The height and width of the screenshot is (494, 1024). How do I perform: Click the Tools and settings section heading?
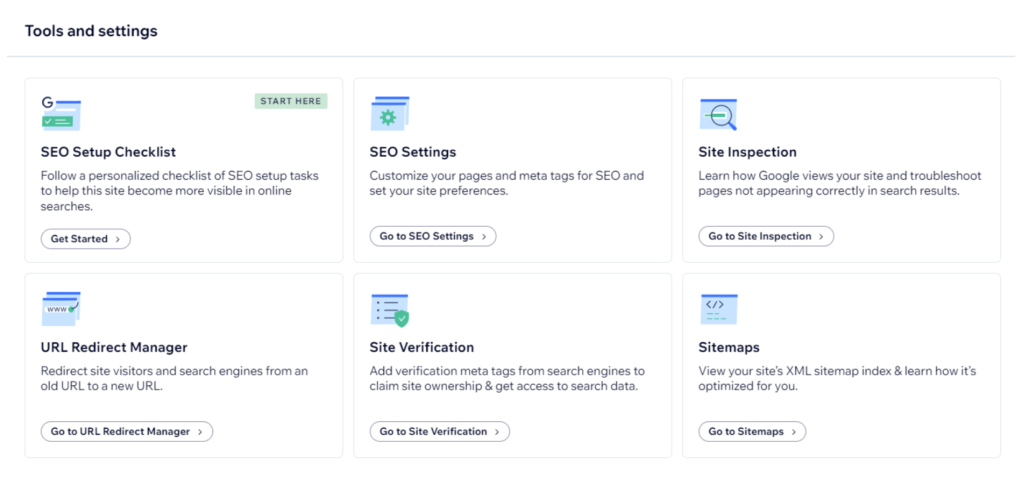[91, 31]
